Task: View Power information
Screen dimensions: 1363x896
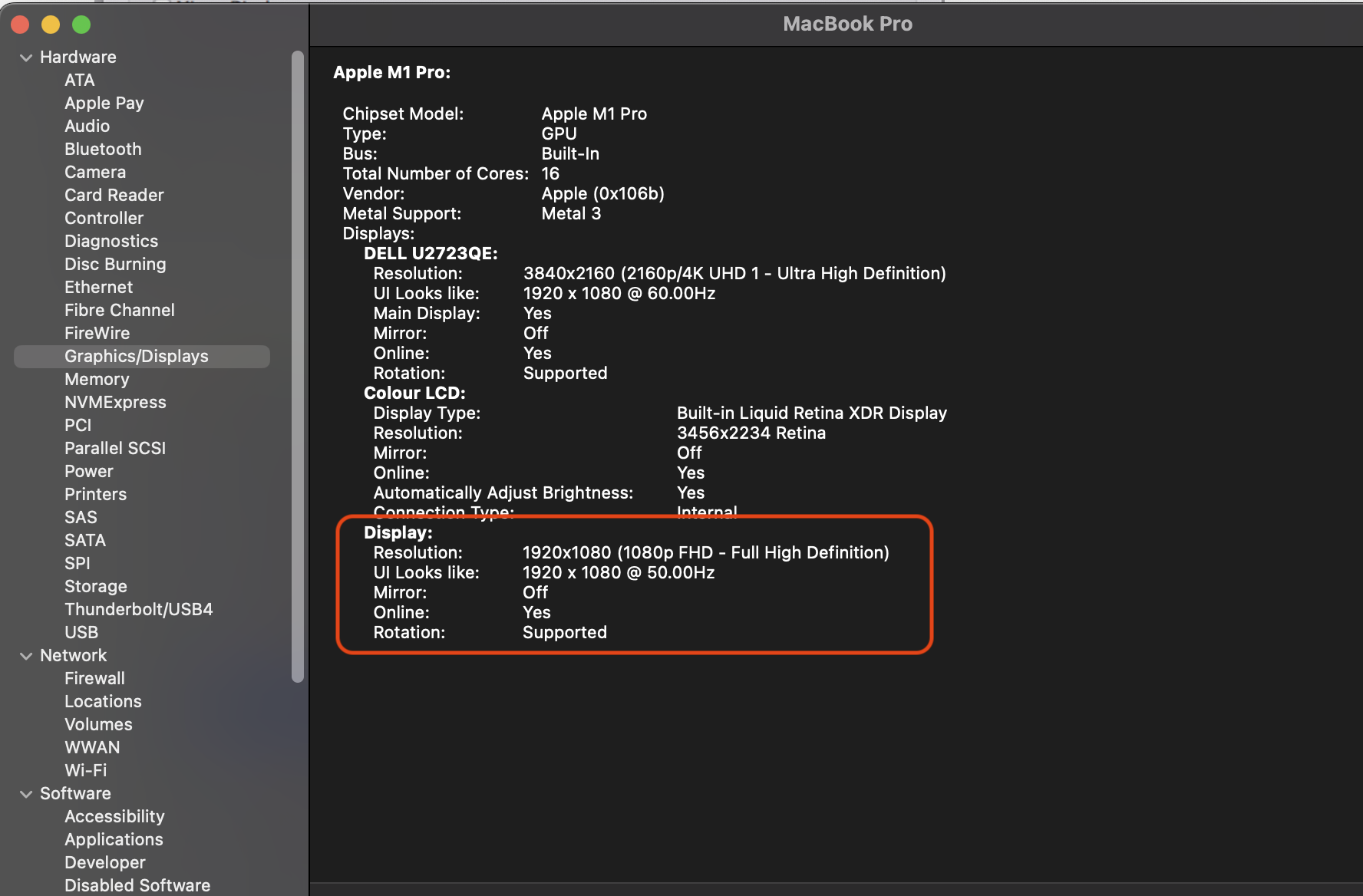Action: pos(89,472)
